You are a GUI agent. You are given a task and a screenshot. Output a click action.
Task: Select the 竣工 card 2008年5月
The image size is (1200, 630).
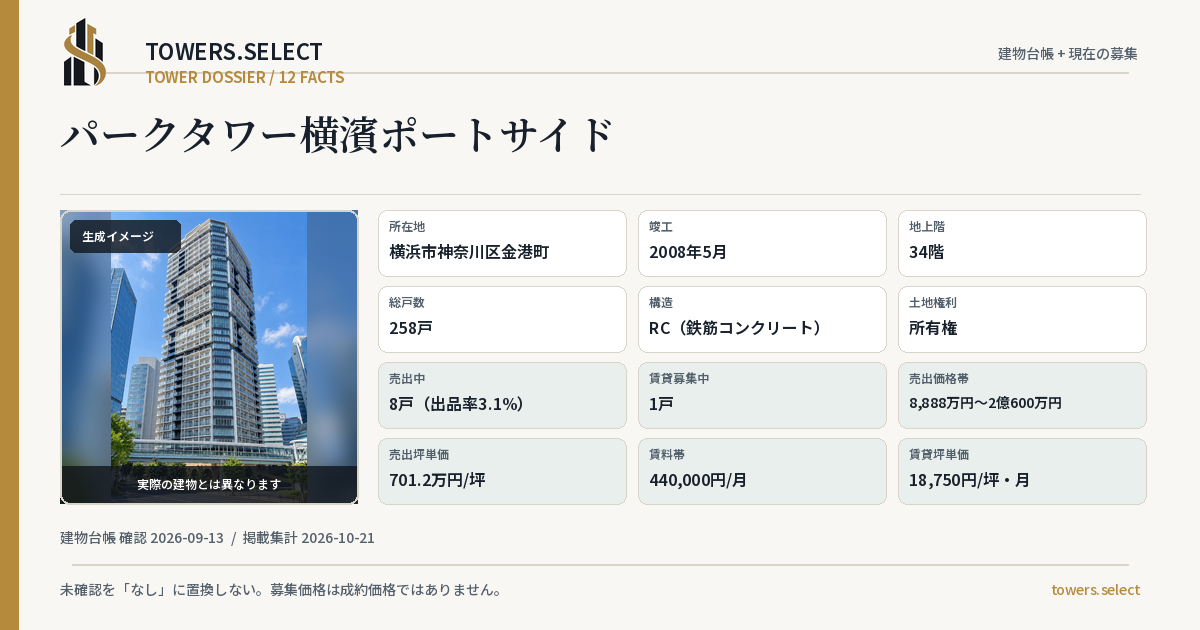(762, 243)
